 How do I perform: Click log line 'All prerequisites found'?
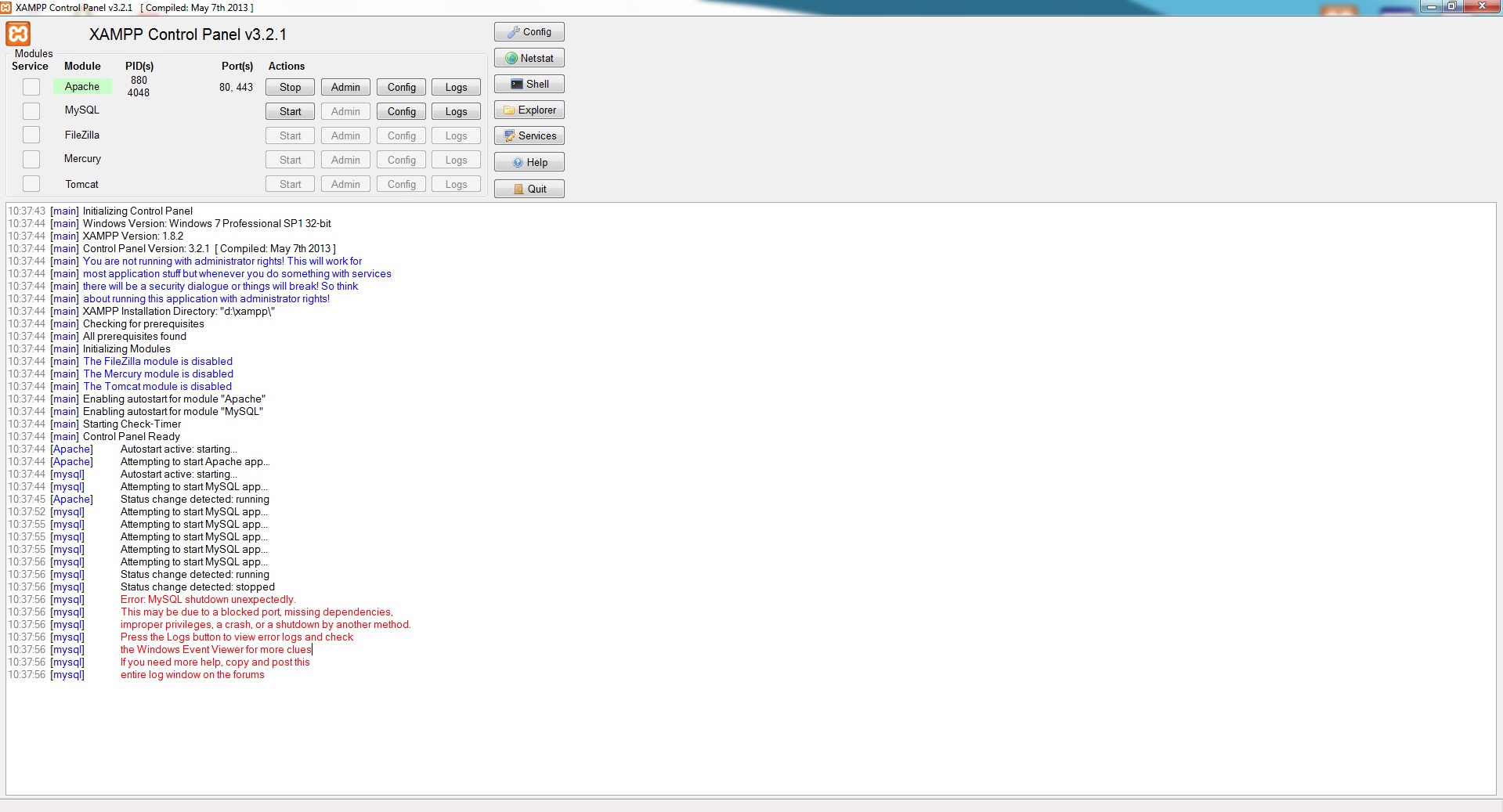click(135, 336)
